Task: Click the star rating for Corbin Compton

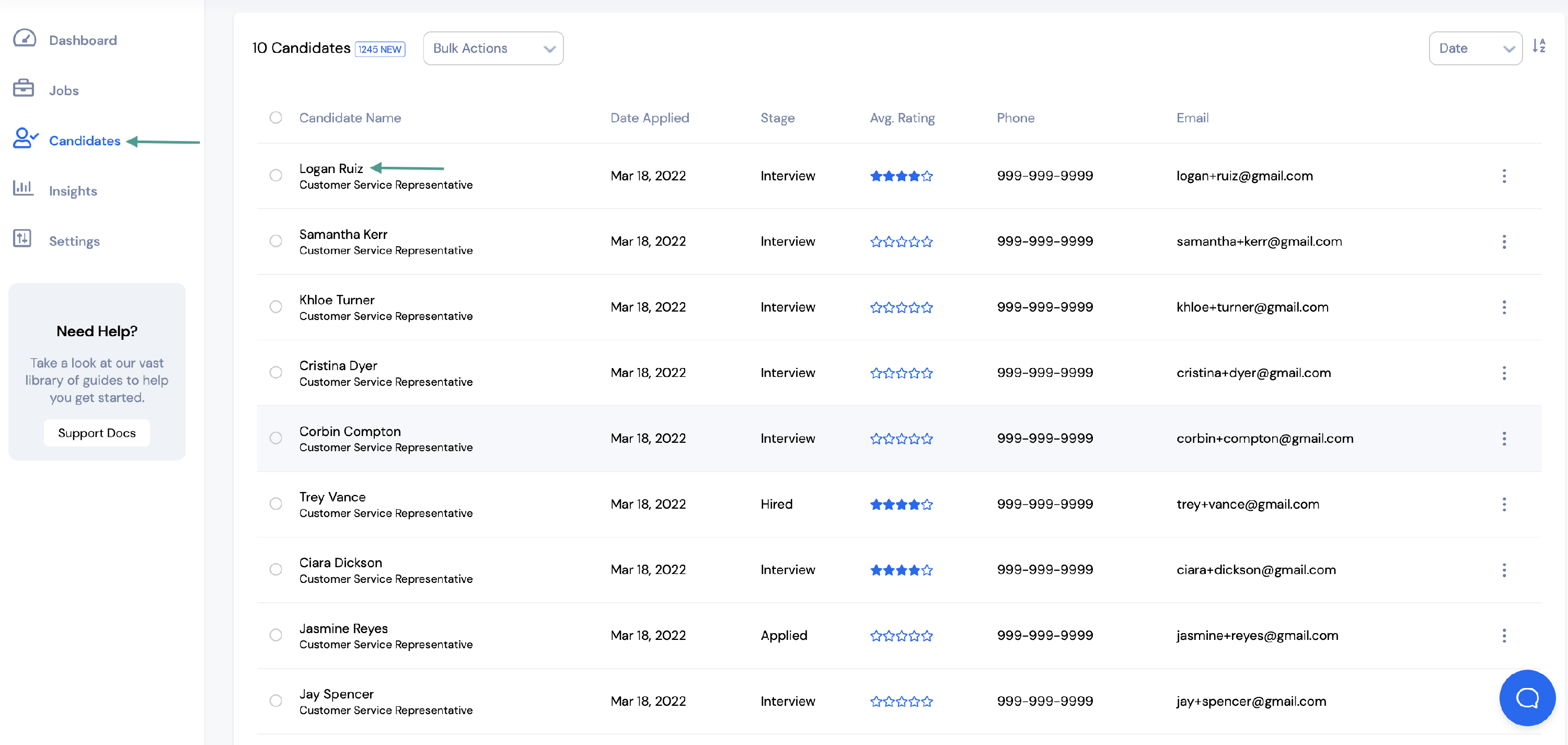Action: pos(901,439)
